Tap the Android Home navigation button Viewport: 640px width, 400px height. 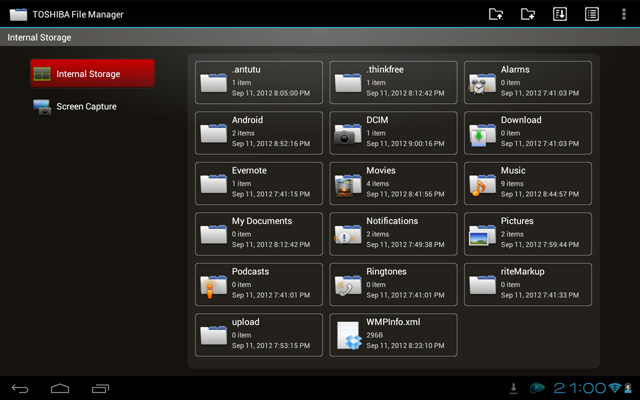(60, 388)
